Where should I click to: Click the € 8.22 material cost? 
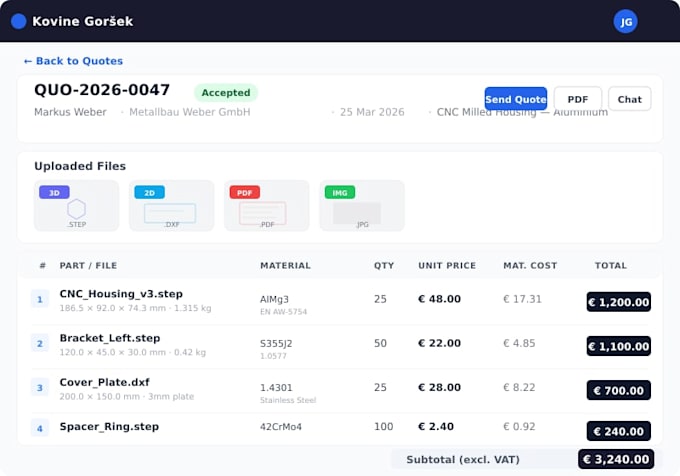coord(519,387)
